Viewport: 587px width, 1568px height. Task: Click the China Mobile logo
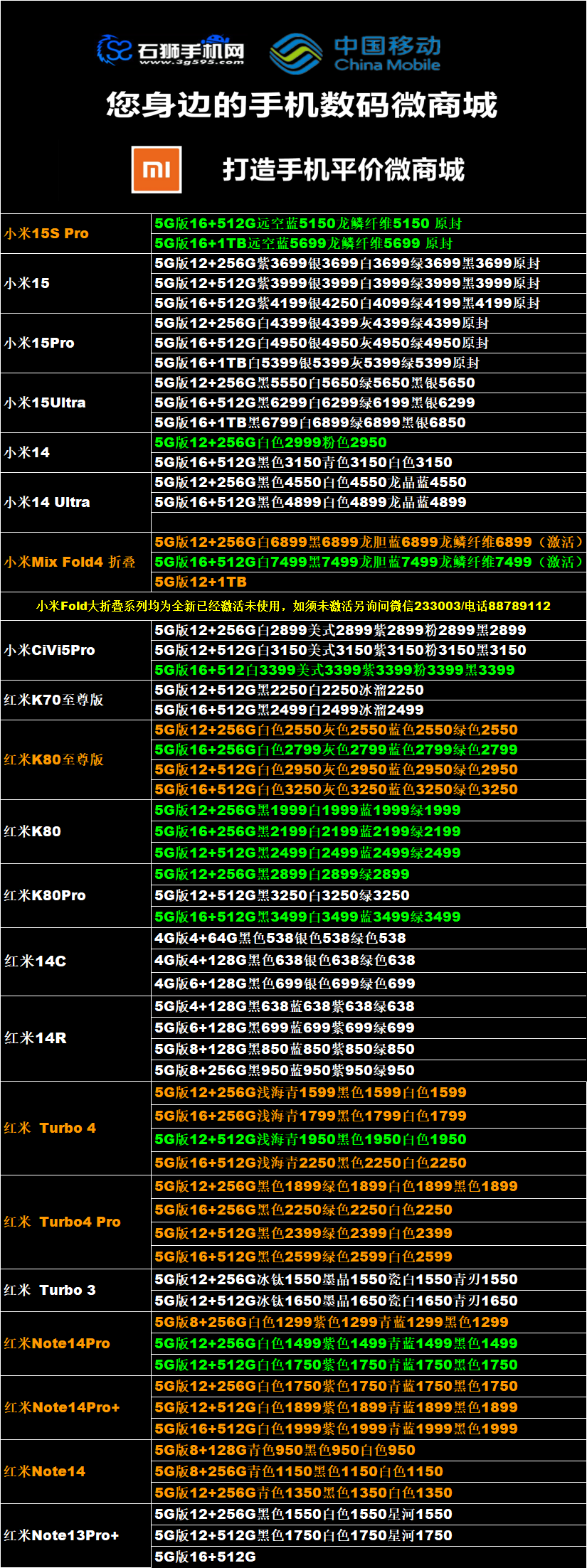[356, 53]
